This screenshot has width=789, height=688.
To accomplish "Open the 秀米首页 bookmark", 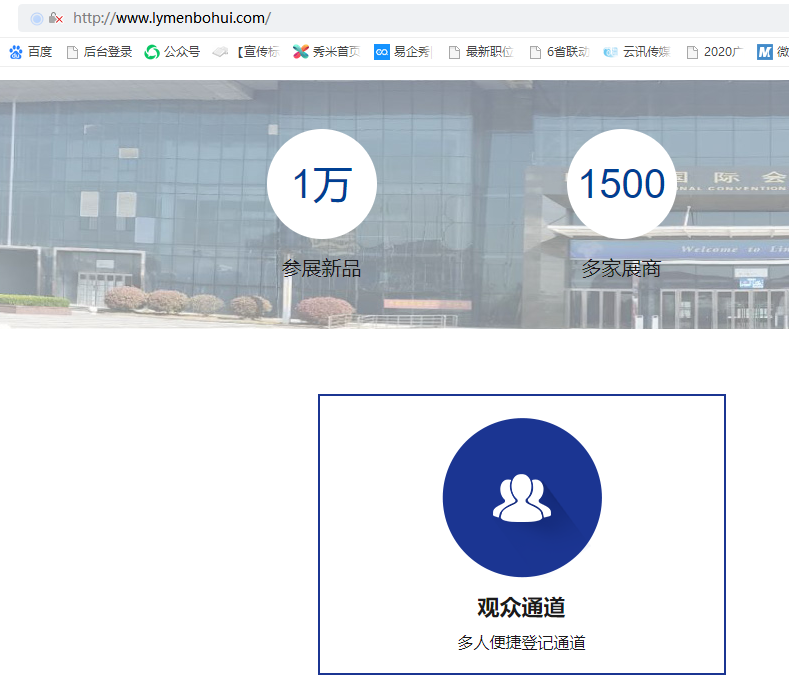I will point(326,52).
